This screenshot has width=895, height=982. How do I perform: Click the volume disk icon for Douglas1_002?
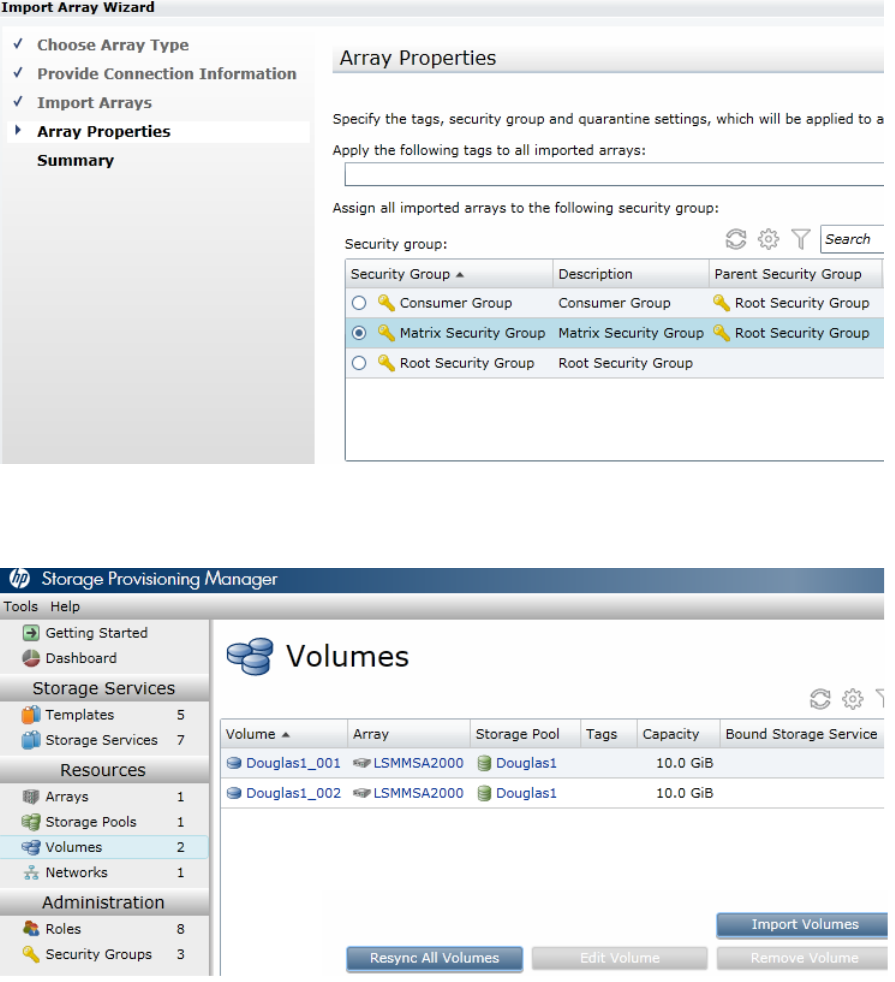234,793
